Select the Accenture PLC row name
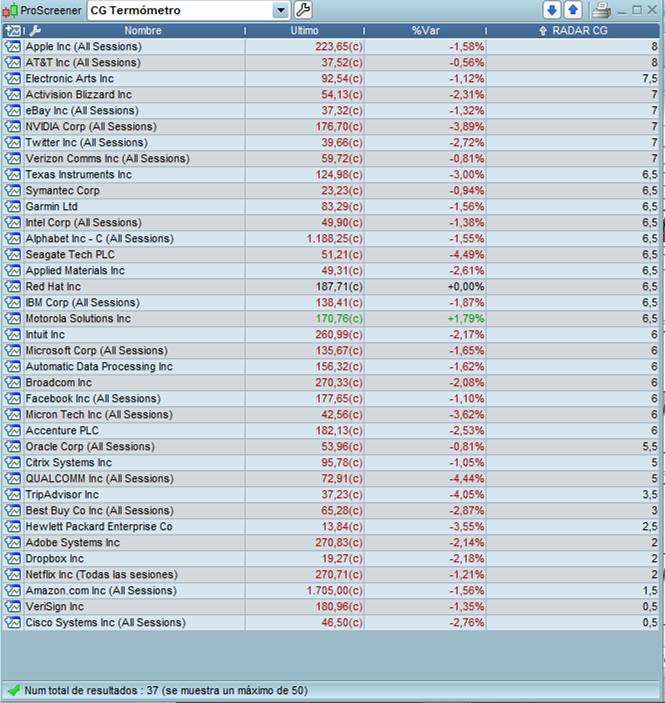 (x=62, y=430)
